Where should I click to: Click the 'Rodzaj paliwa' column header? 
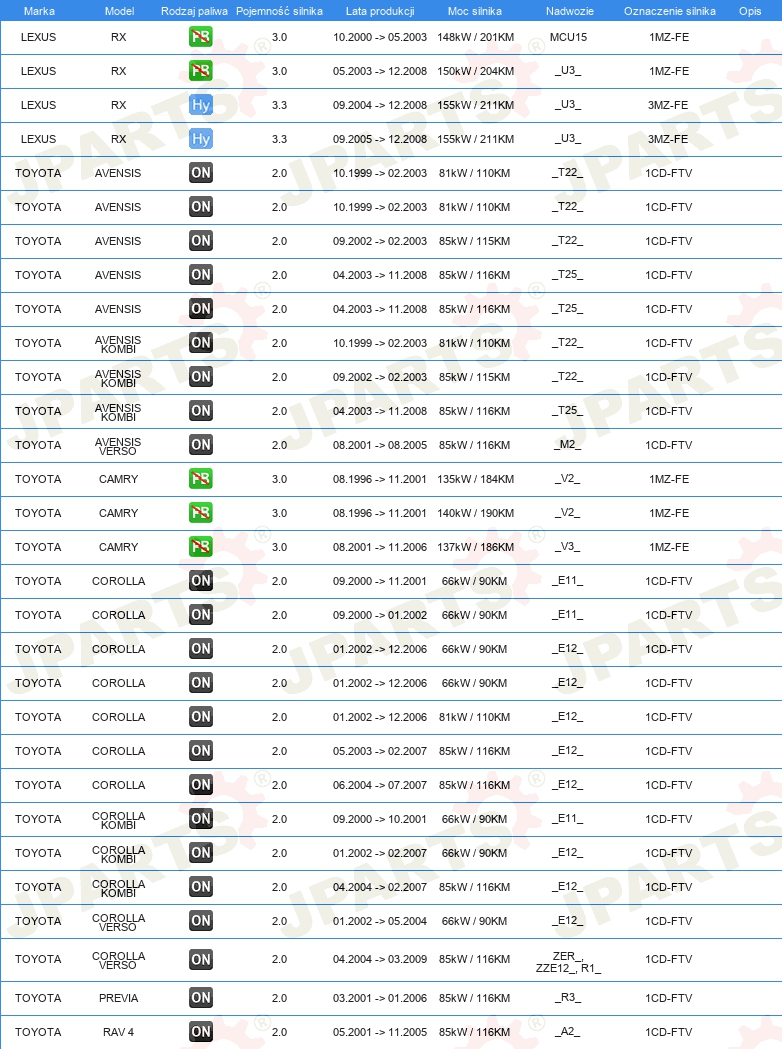pyautogui.click(x=194, y=11)
